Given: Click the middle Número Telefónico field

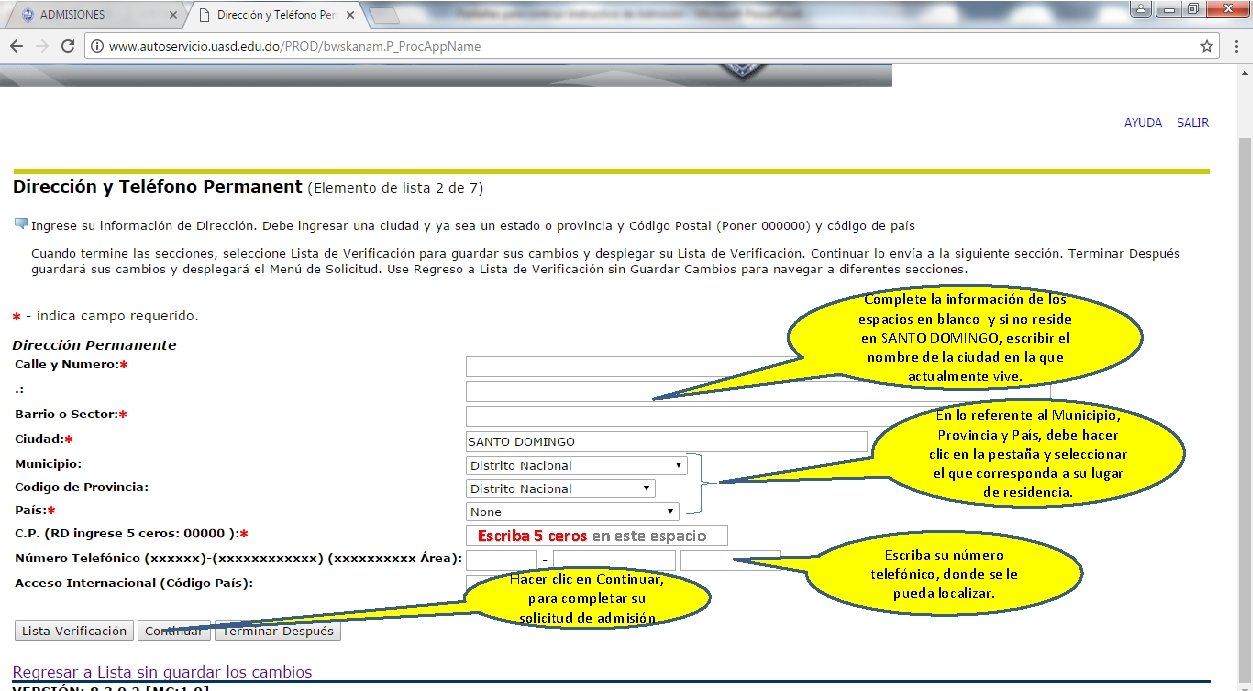Looking at the screenshot, I should (x=614, y=560).
